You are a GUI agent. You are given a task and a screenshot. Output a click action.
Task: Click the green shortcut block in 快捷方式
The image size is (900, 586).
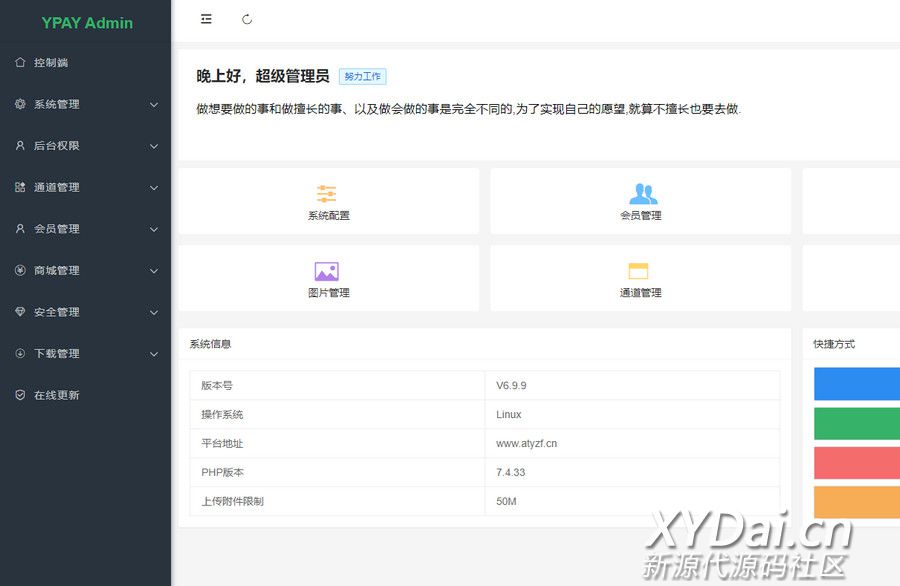(856, 424)
